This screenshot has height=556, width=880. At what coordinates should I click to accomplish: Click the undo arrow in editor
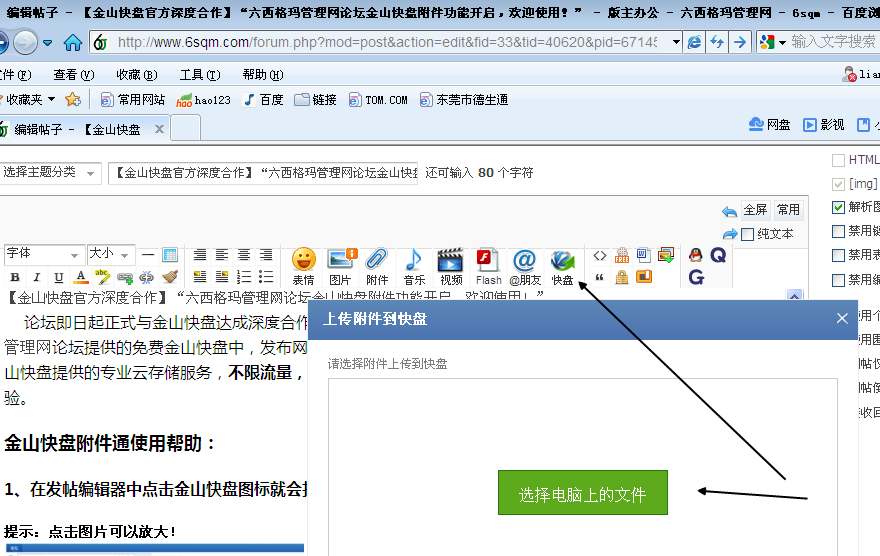pyautogui.click(x=729, y=212)
